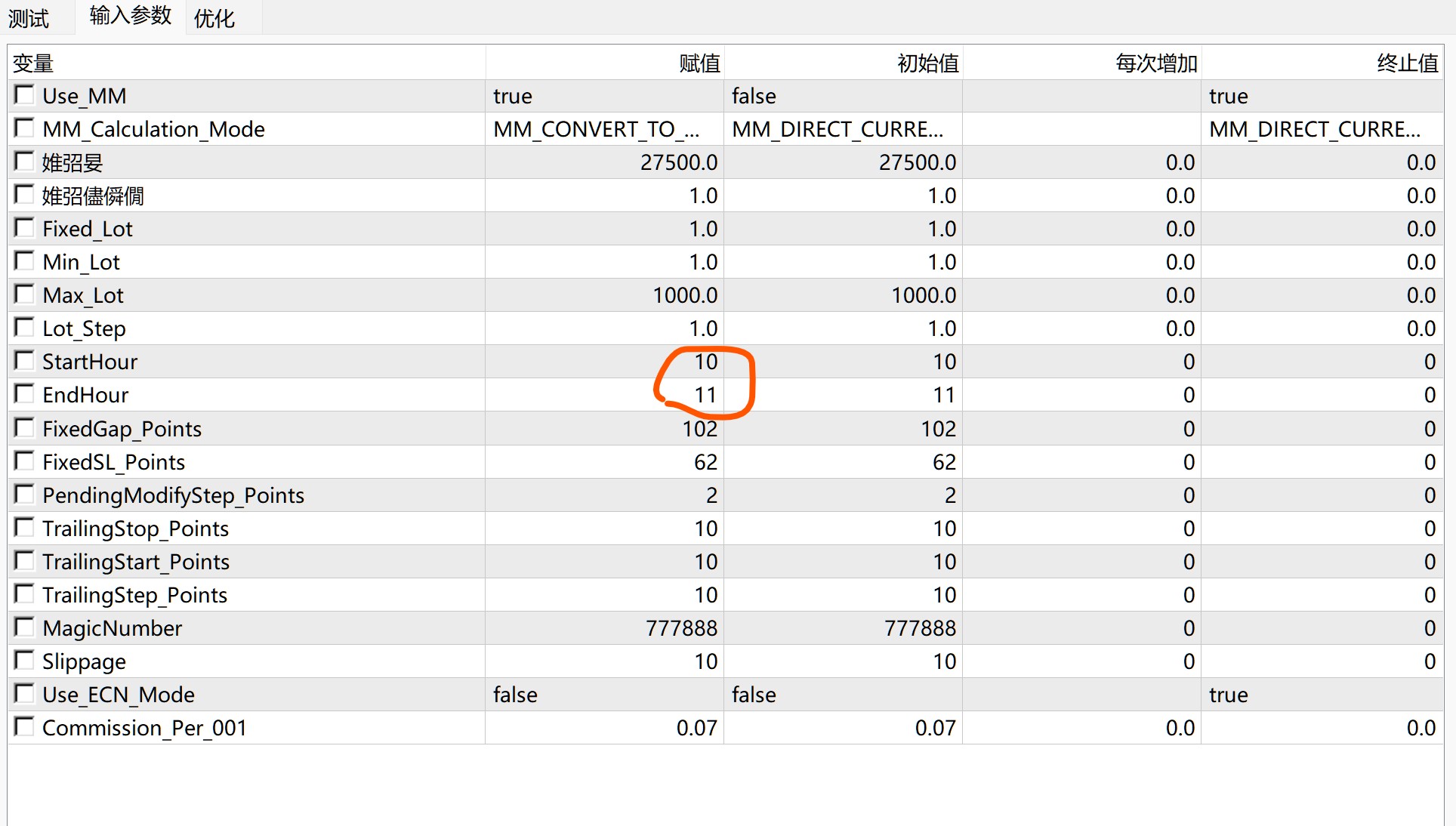Click FixedGap_Points 赋值 value 102

699,429
